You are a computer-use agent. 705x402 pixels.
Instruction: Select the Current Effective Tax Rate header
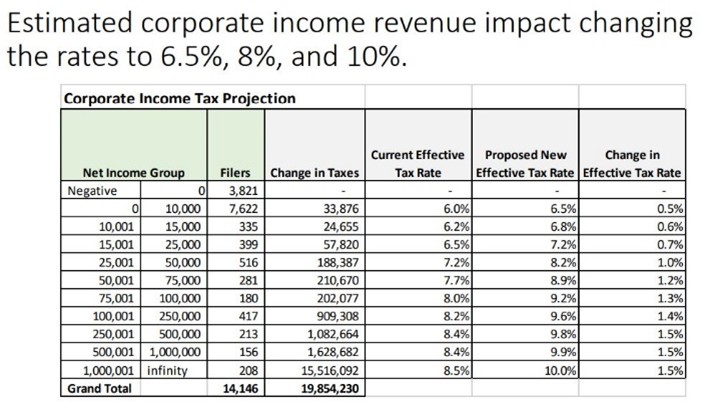pos(418,145)
